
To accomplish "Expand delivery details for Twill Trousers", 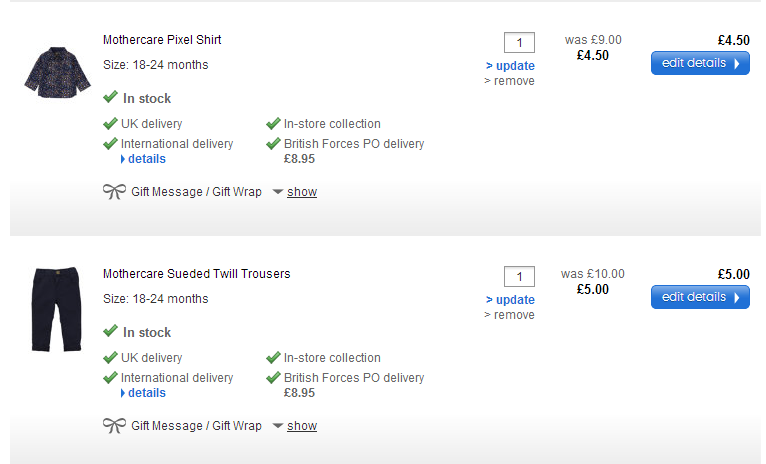I will [143, 393].
